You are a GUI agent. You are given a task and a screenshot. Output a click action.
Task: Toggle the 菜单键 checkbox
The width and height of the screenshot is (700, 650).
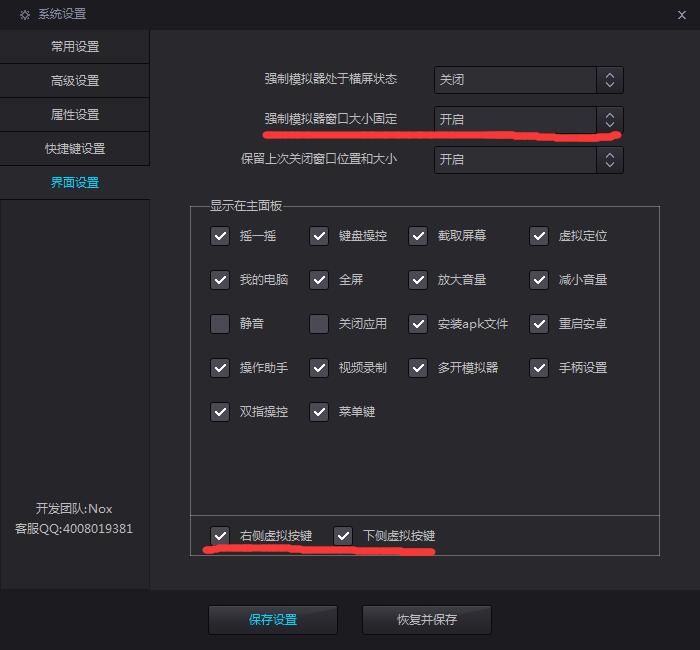click(319, 412)
